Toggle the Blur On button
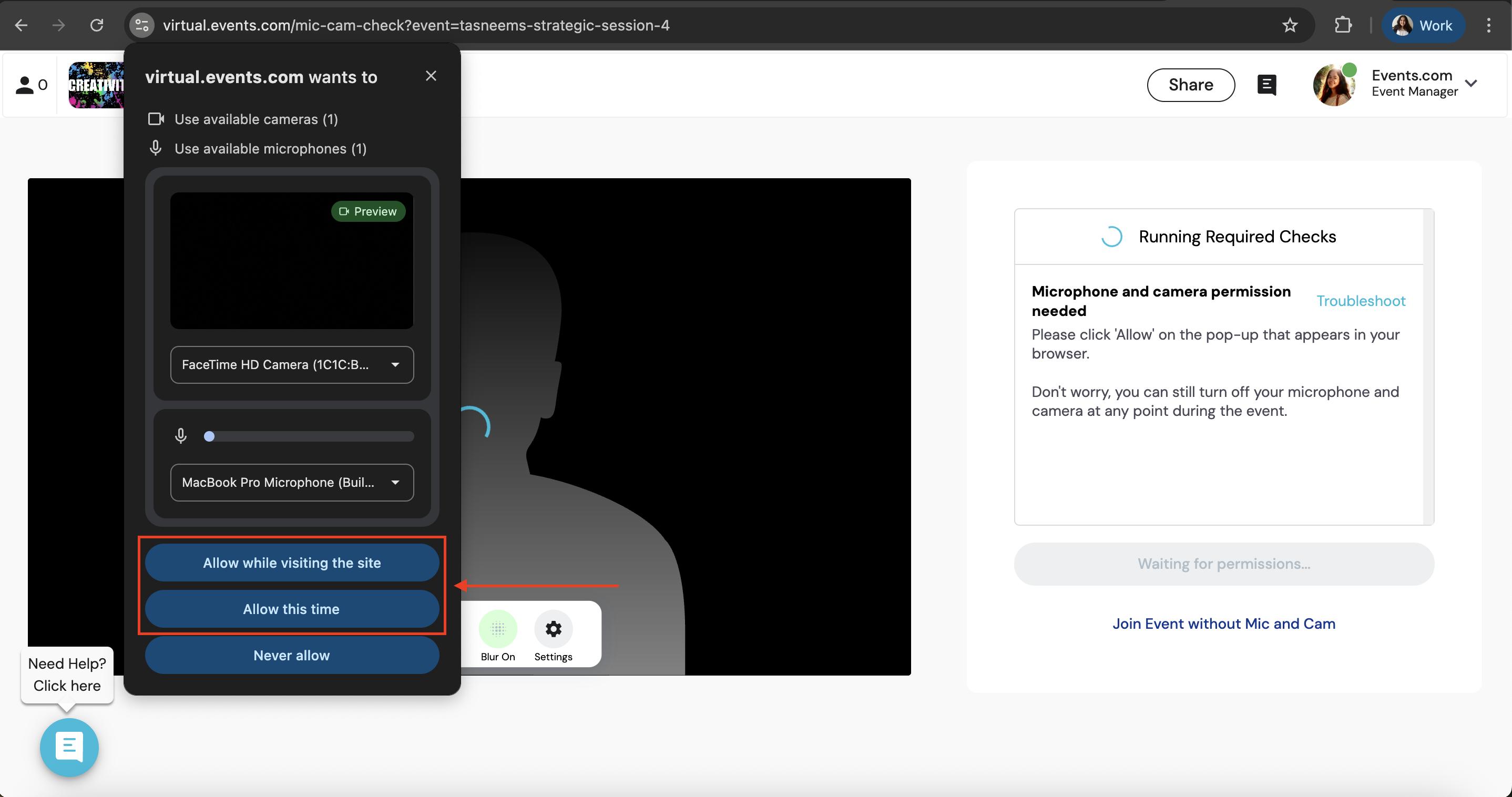 click(x=498, y=629)
